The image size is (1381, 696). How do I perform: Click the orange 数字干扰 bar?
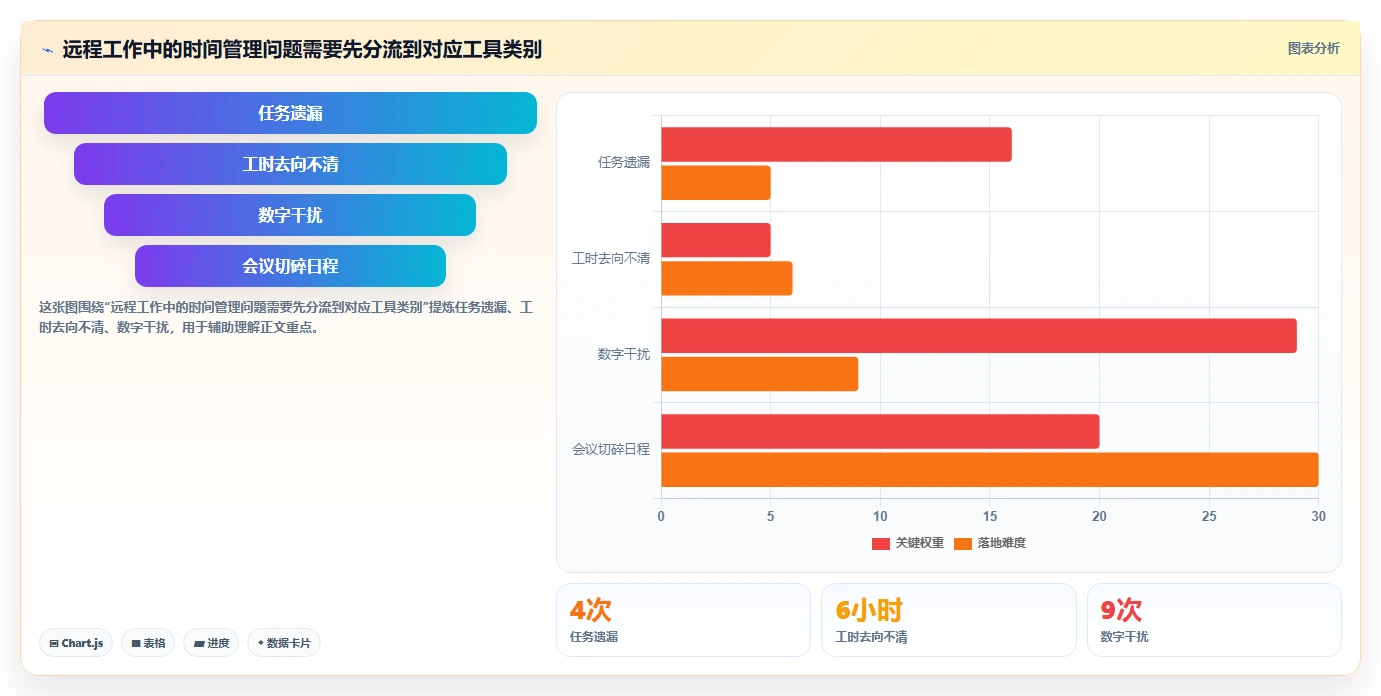coord(760,374)
